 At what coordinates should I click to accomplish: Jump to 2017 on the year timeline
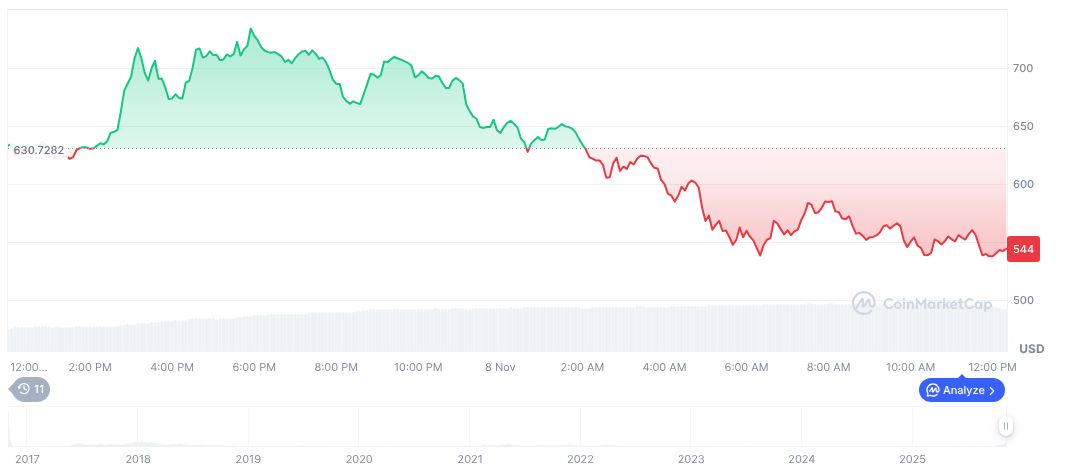click(x=27, y=459)
